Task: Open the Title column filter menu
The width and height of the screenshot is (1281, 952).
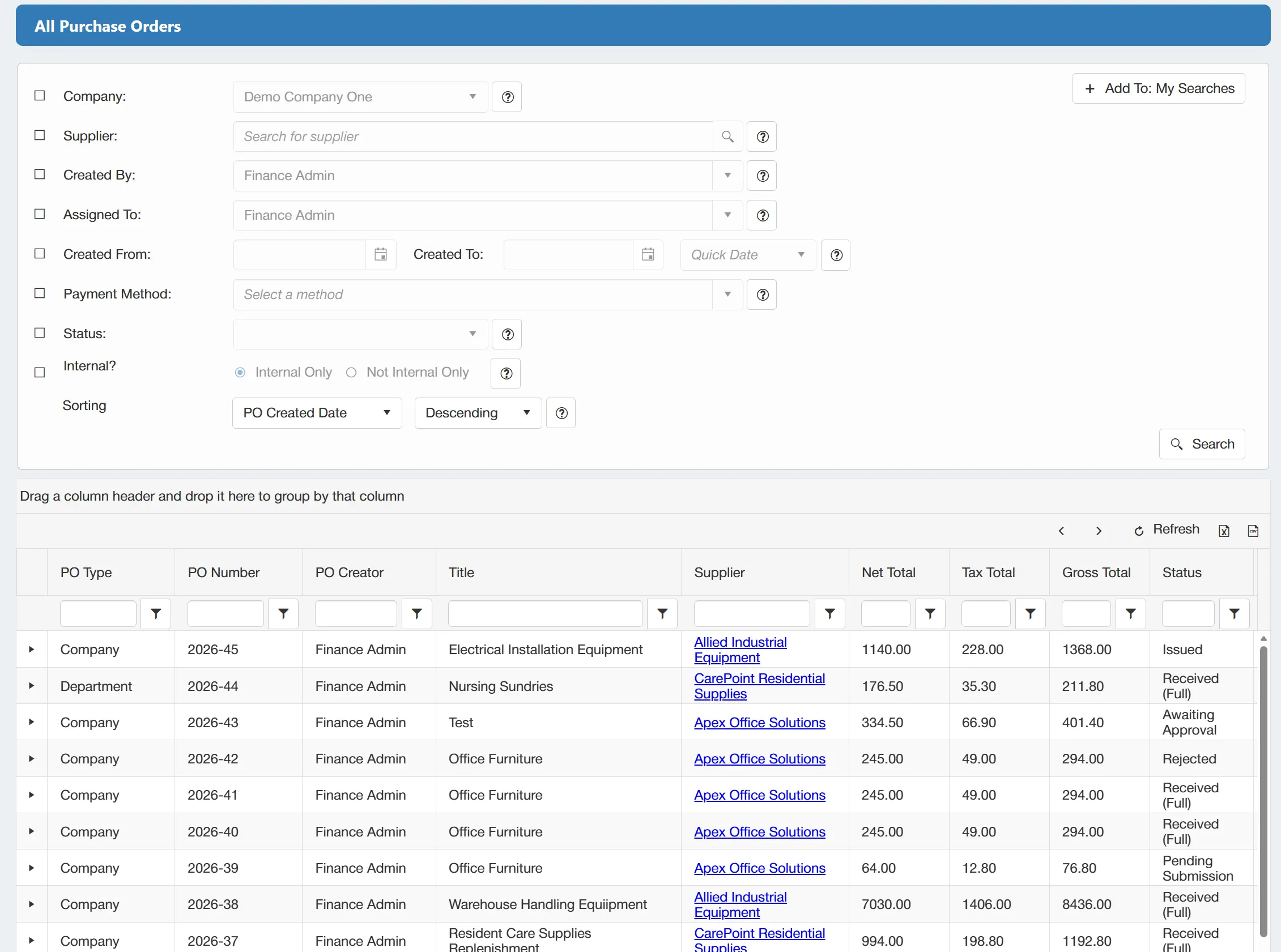Action: [x=662, y=614]
